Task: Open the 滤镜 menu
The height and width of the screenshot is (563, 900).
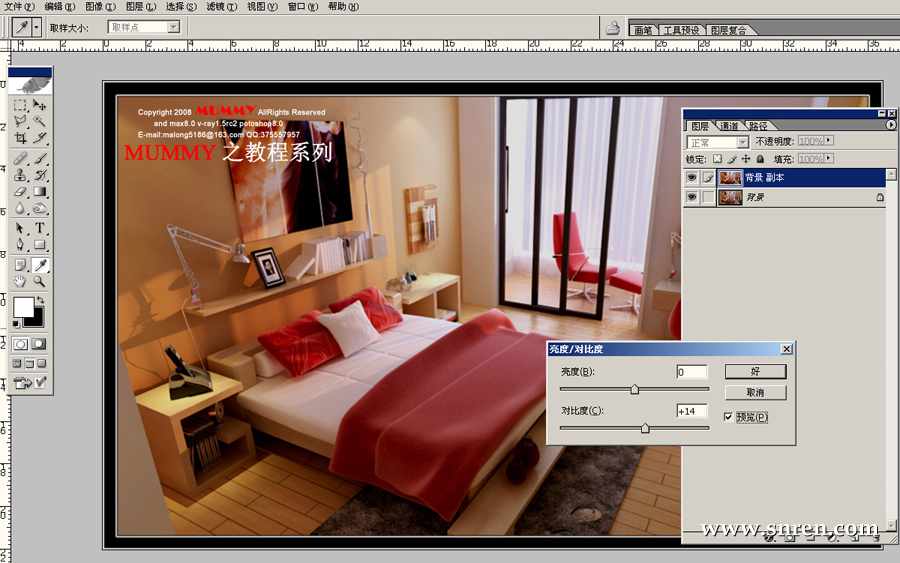Action: tap(222, 6)
